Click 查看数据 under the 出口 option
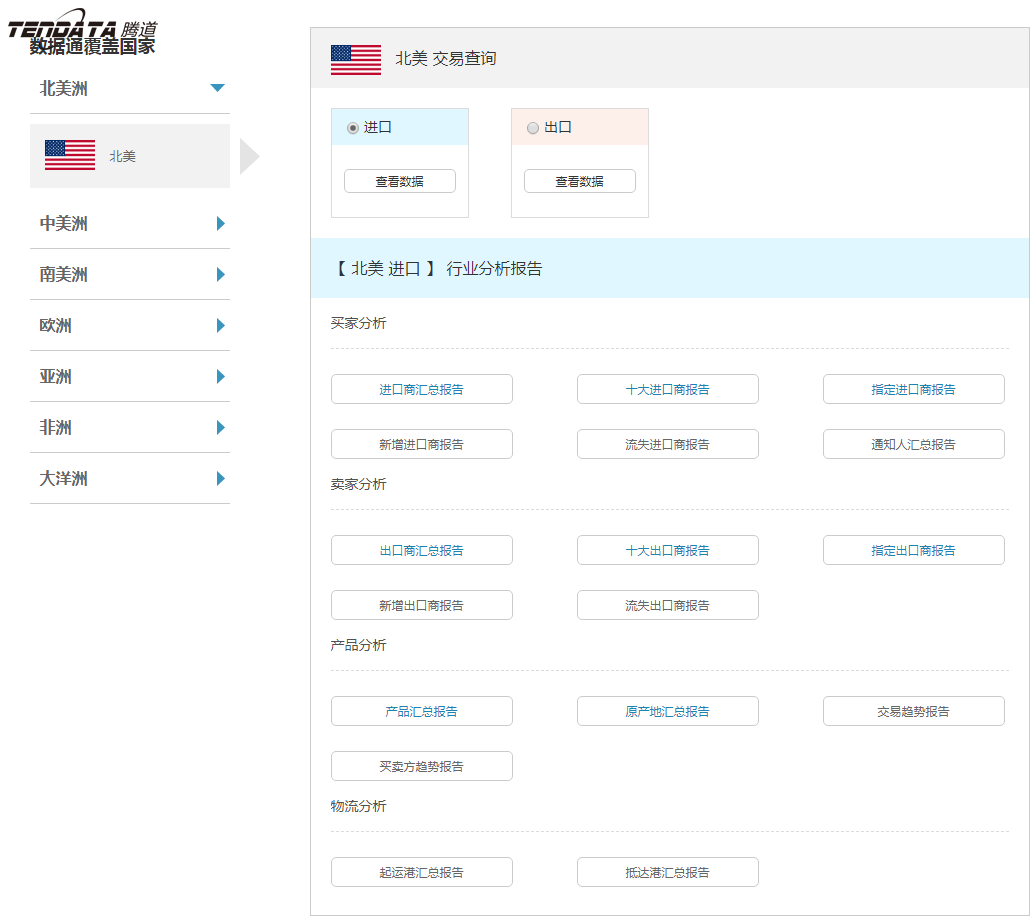The height and width of the screenshot is (916, 1034). point(579,181)
